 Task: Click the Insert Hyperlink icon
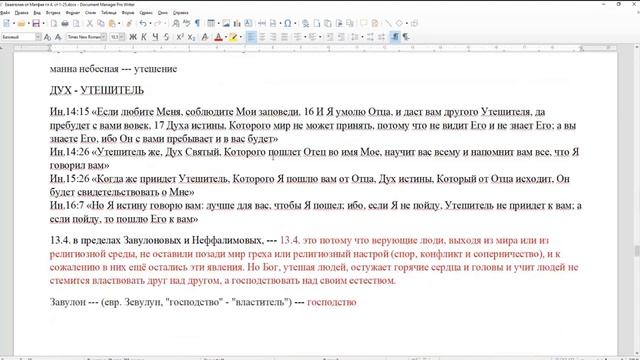(305, 23)
